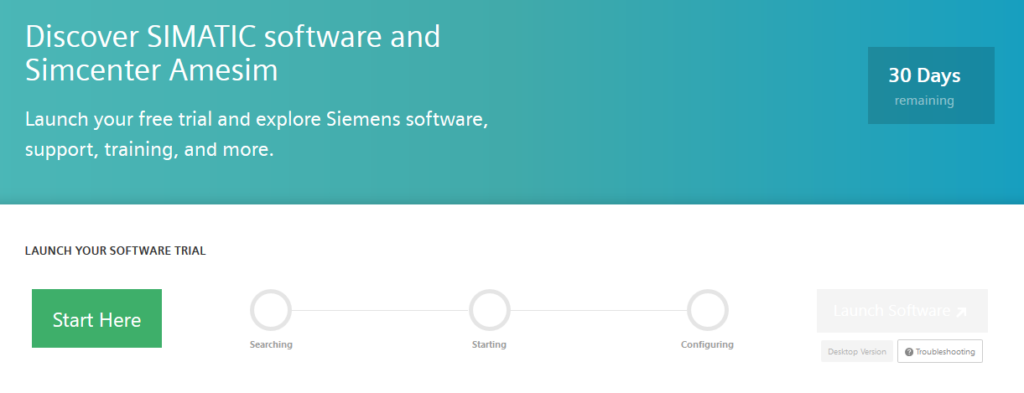Click the Discover SIMATIC software headline
The image size is (1024, 393).
tap(232, 54)
